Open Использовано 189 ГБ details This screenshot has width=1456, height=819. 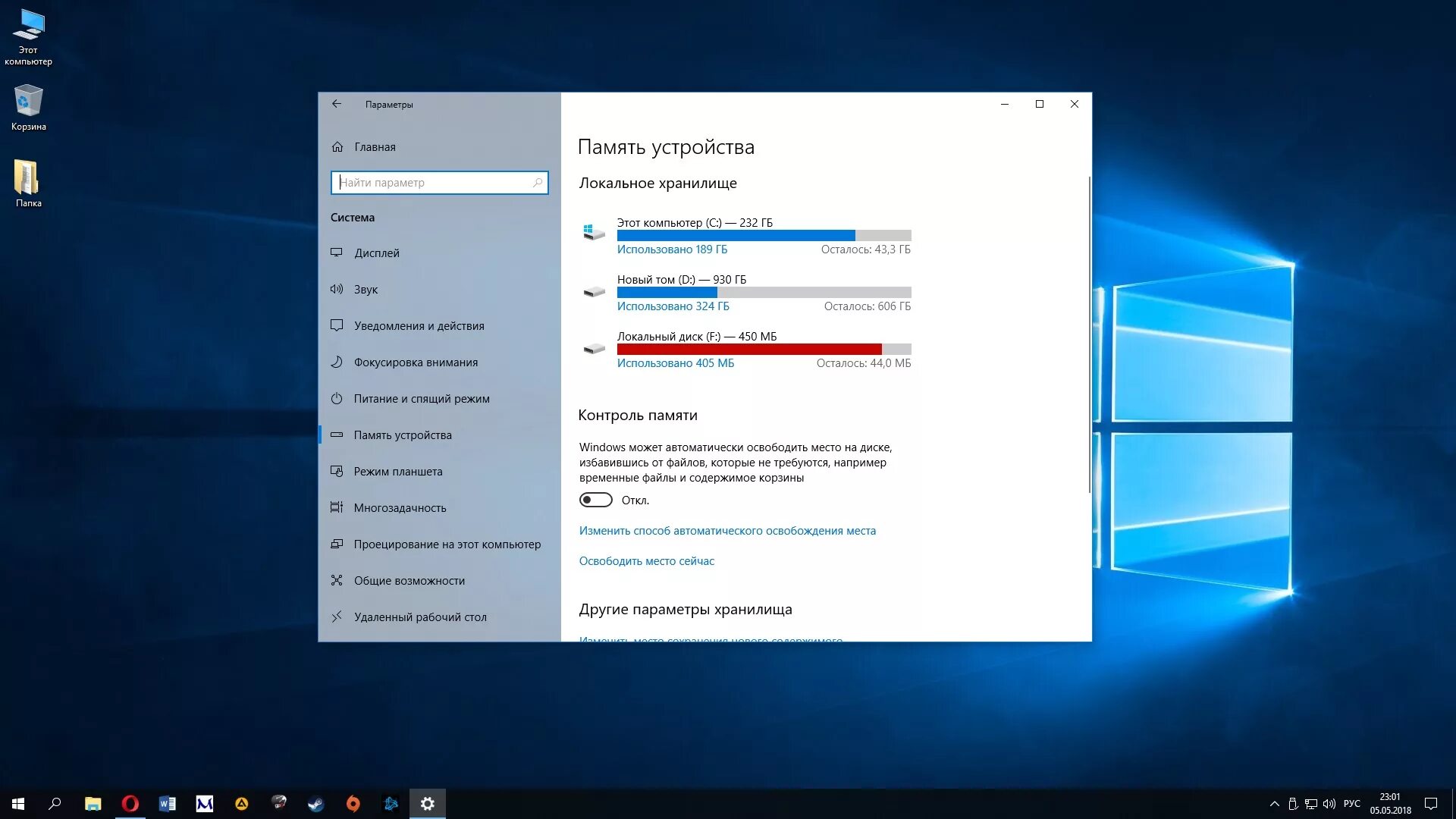(672, 249)
